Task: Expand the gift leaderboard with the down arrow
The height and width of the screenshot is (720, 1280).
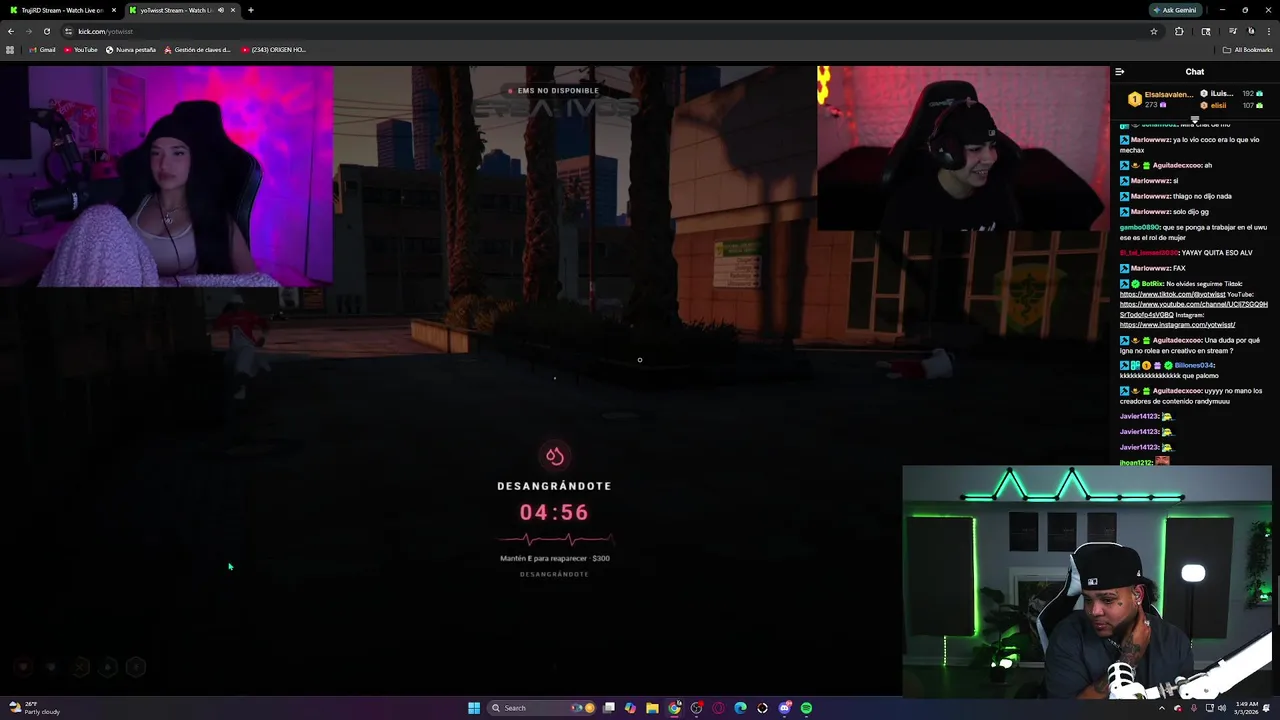Action: coord(1194,118)
